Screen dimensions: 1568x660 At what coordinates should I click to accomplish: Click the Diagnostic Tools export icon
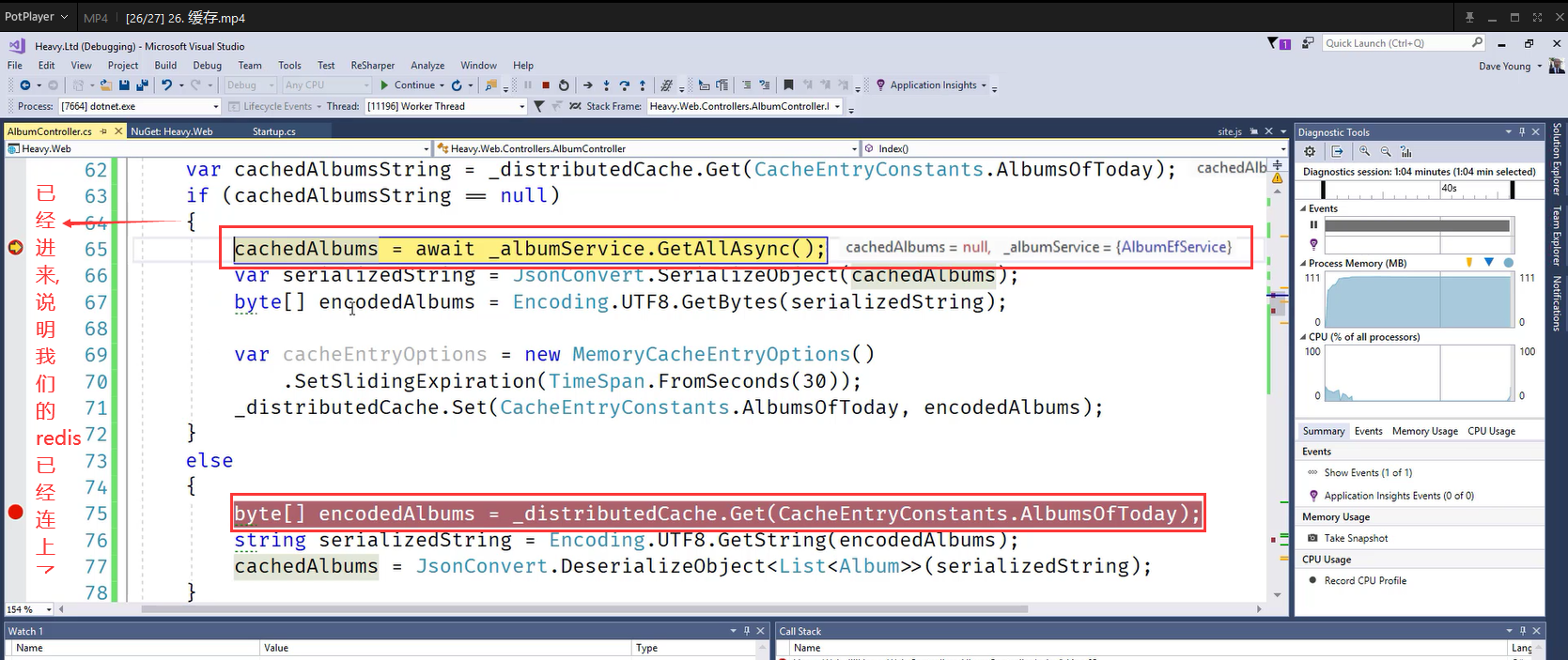pos(1338,151)
